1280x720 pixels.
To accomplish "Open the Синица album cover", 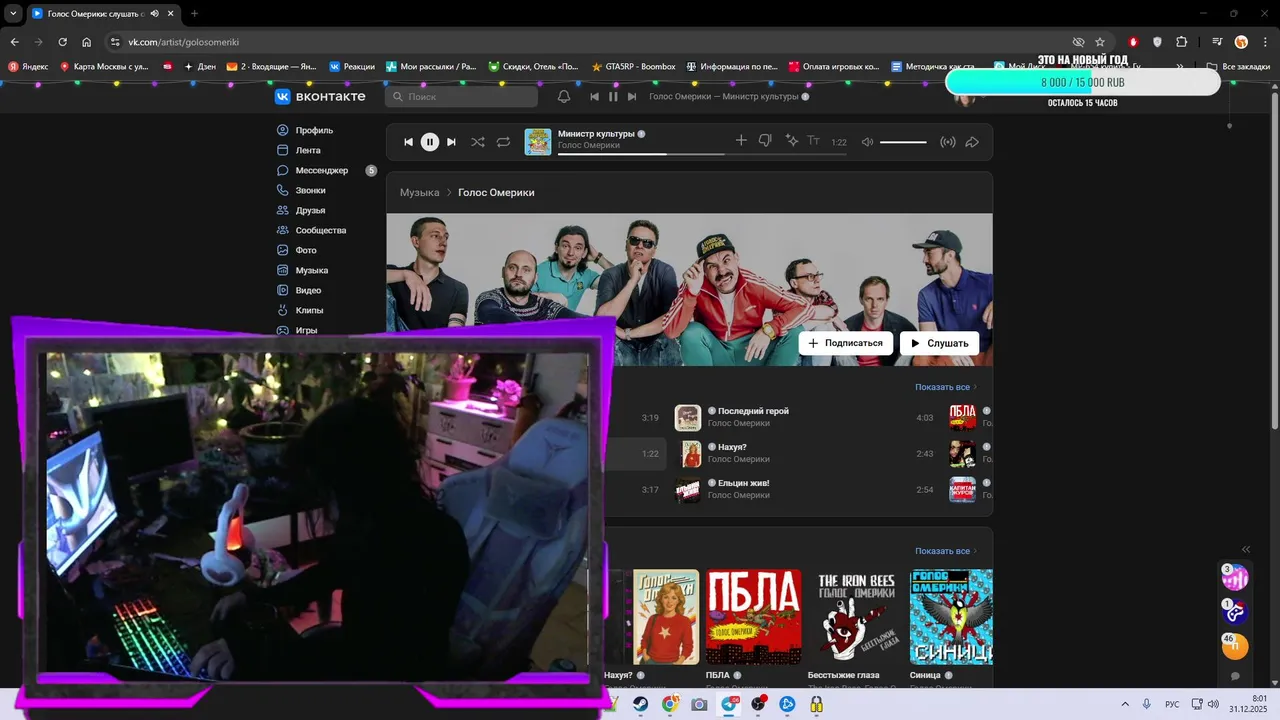I will coord(951,617).
